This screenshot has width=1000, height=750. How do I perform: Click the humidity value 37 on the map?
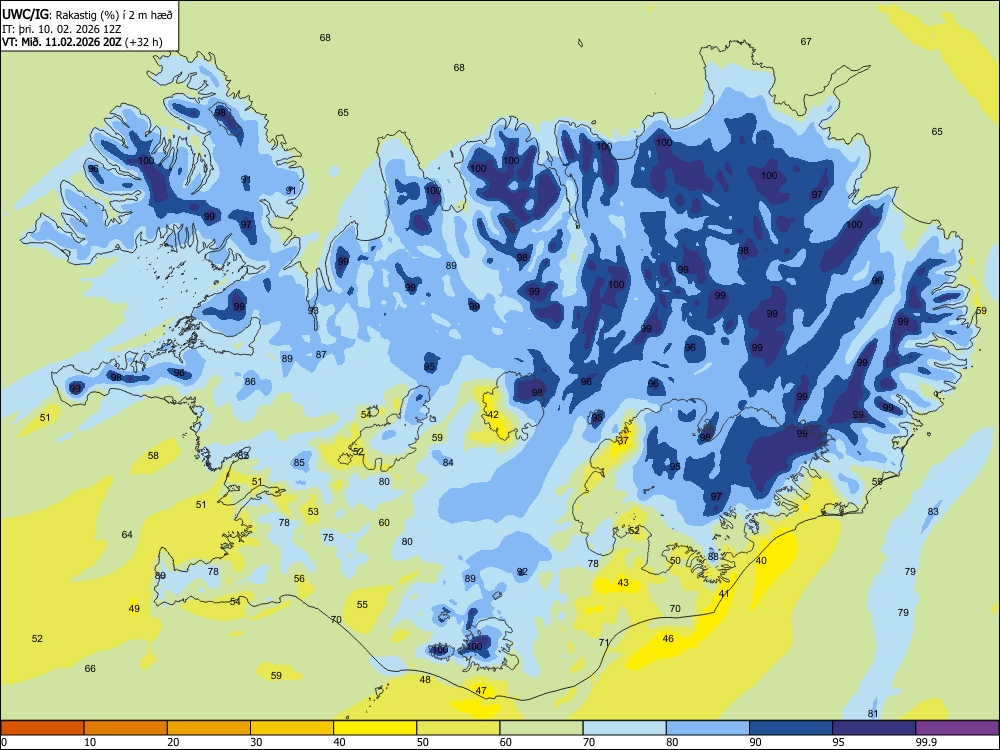click(623, 440)
